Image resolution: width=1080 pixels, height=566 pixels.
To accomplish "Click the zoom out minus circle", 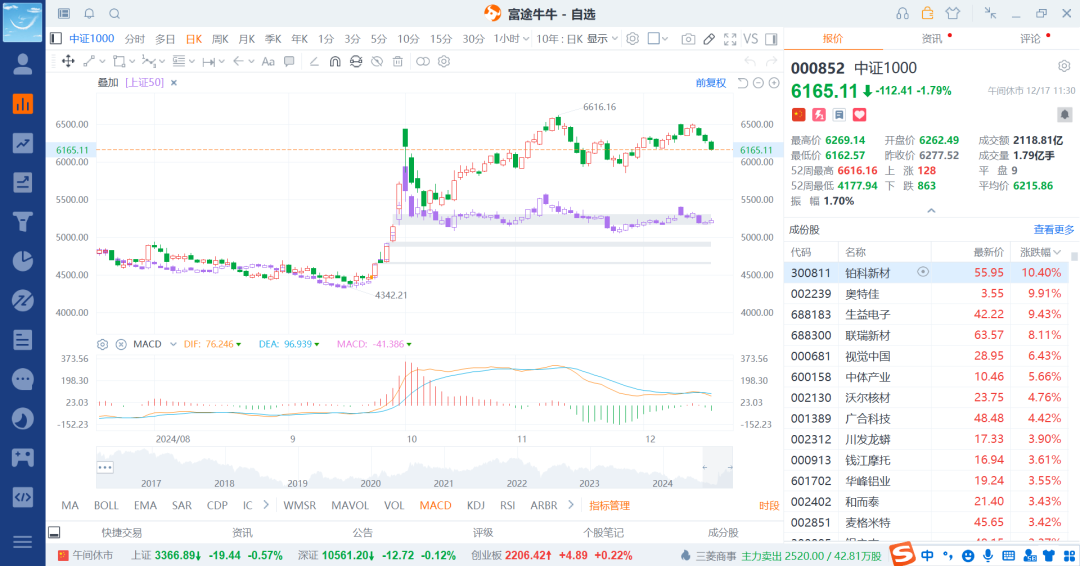I will (758, 83).
